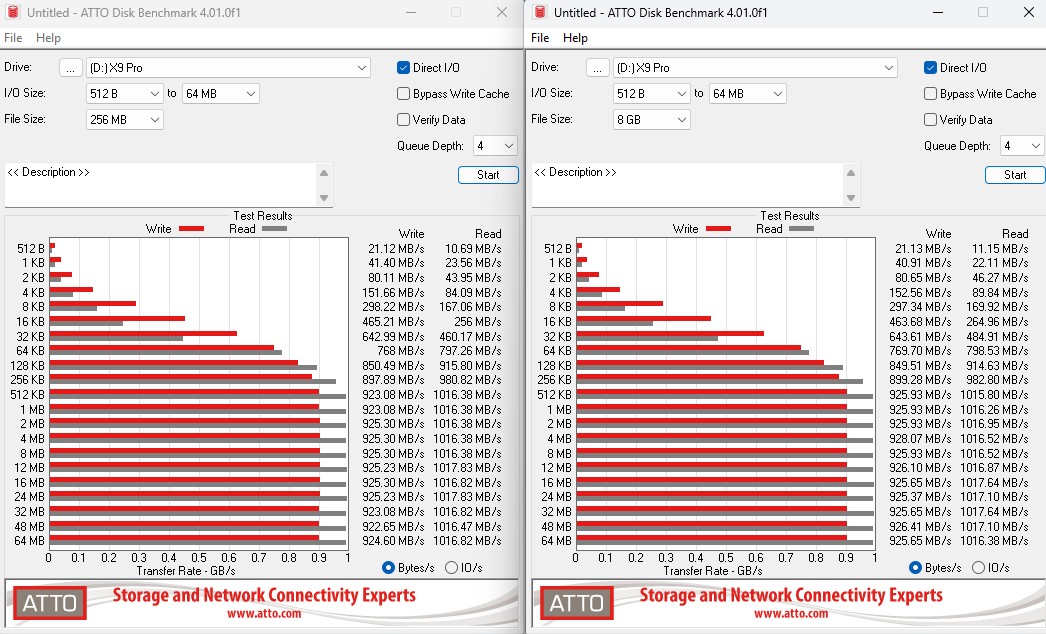Click description scroll down arrow, right window
This screenshot has height=634, width=1046.
point(851,198)
